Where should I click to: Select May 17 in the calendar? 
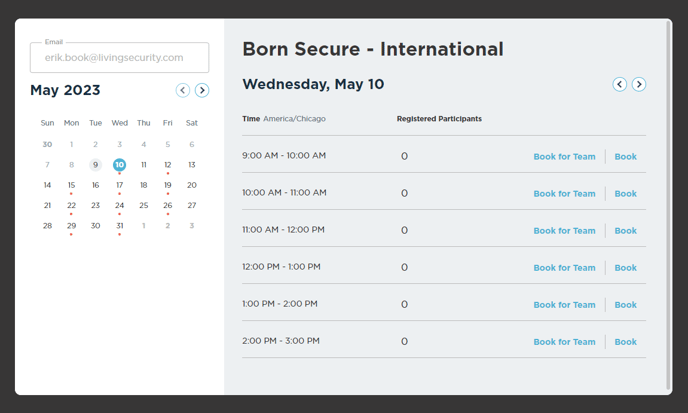(119, 185)
